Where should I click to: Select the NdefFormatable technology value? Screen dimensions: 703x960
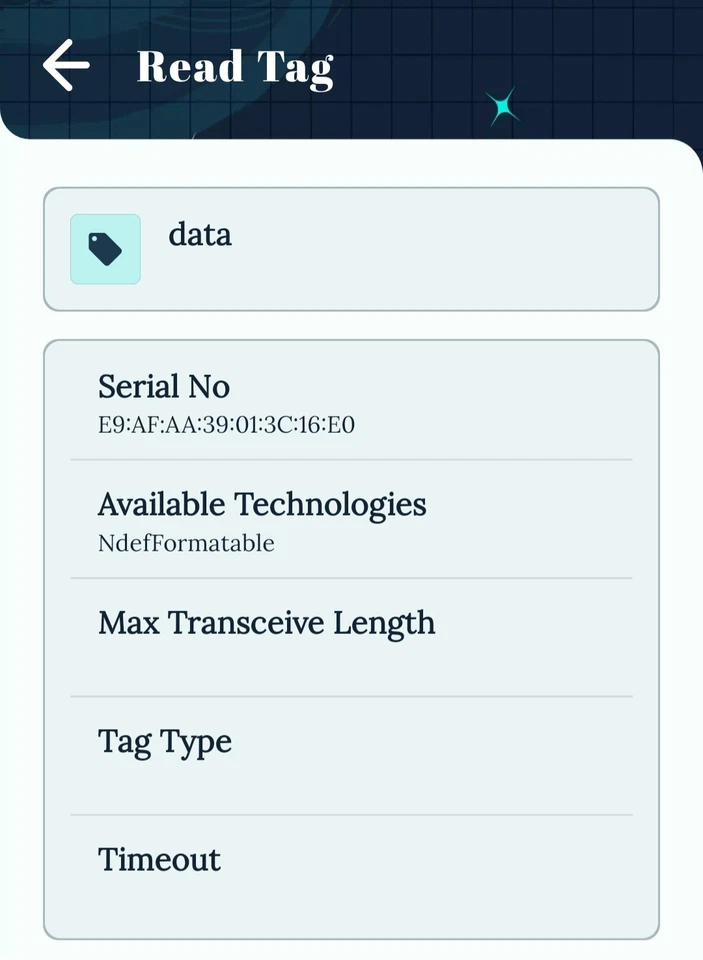point(186,543)
